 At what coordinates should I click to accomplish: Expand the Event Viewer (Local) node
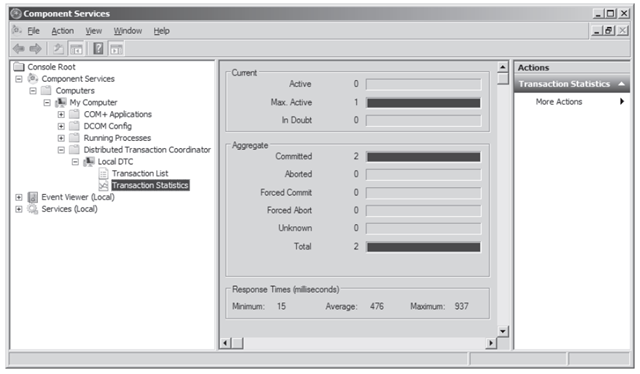coord(19,198)
